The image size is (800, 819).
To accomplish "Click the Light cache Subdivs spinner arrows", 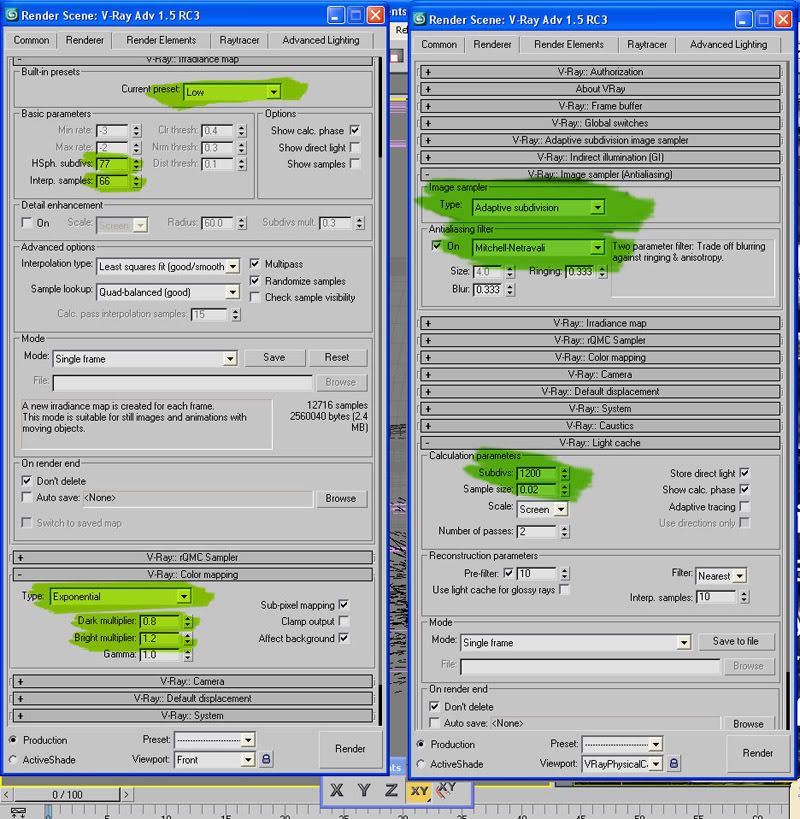I will point(564,473).
